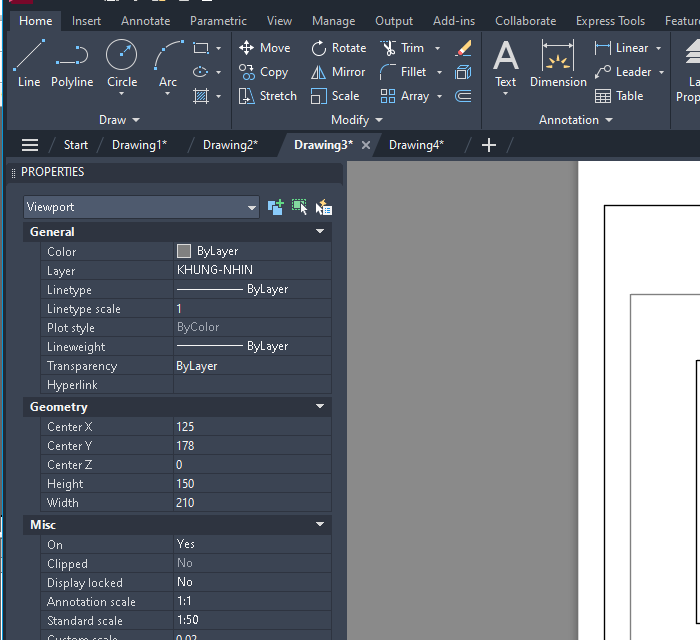Image resolution: width=700 pixels, height=640 pixels.
Task: Activate the Stretch command
Action: tap(267, 96)
